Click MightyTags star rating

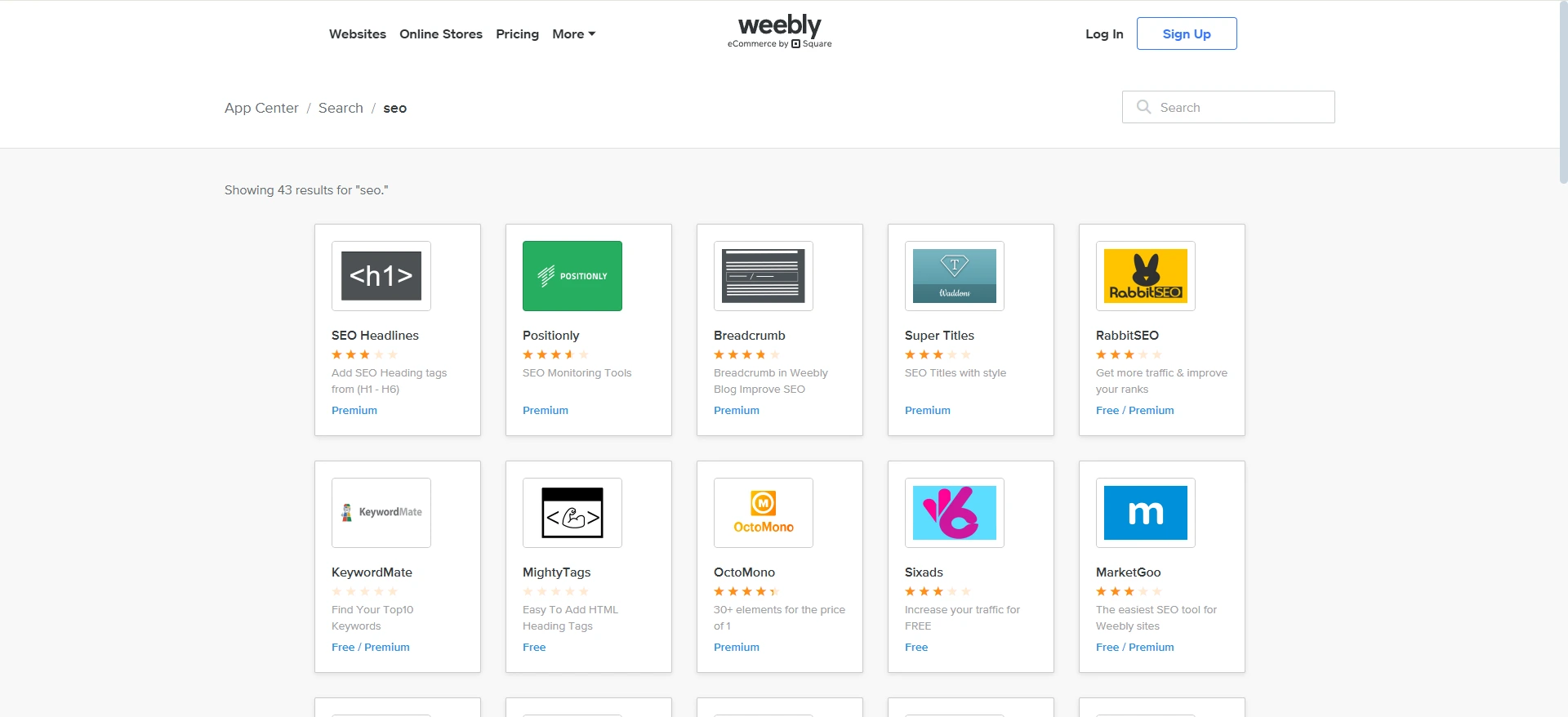click(555, 591)
